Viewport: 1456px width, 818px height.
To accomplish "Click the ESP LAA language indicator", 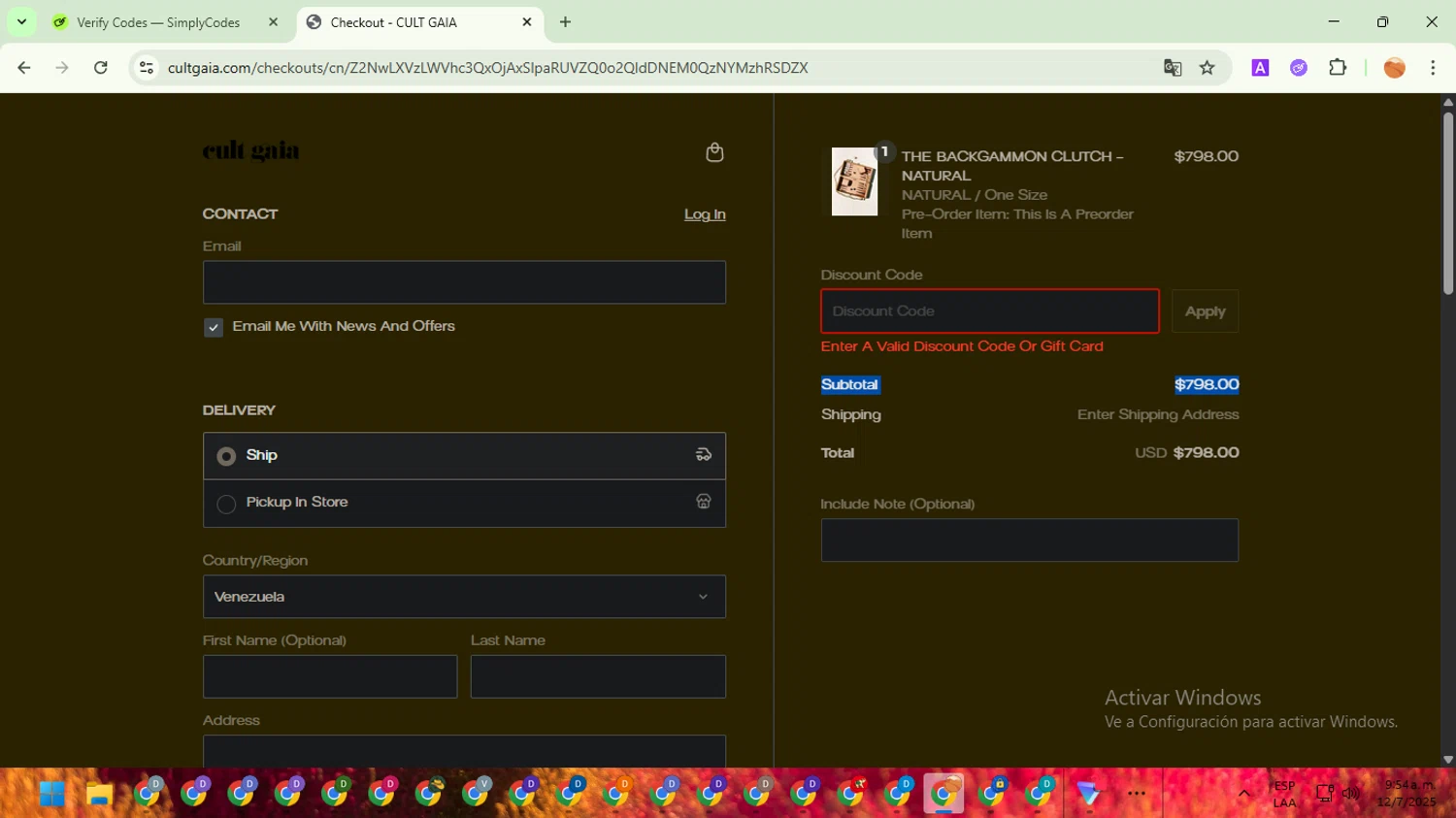I will (1284, 794).
